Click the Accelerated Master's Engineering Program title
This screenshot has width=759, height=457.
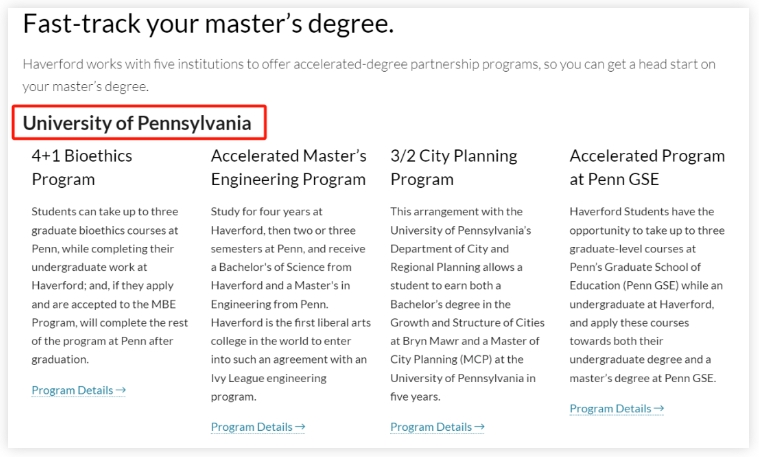[x=288, y=168]
